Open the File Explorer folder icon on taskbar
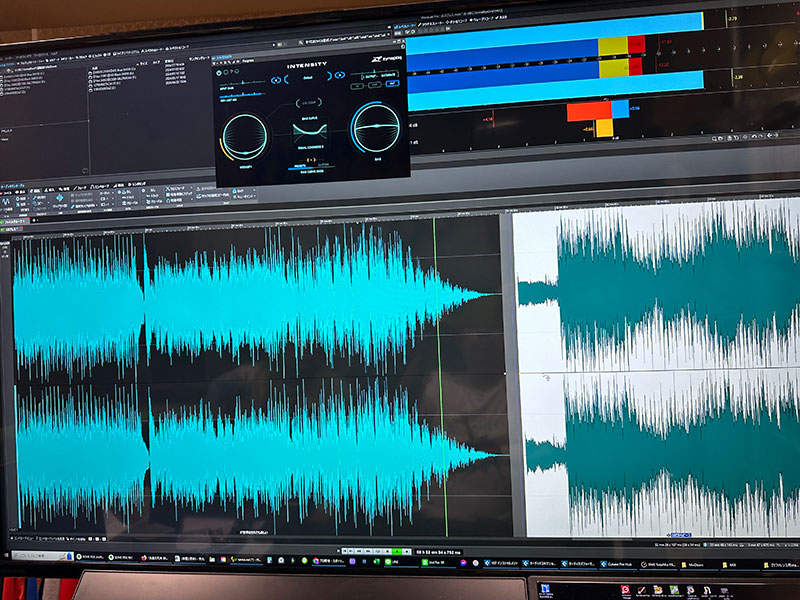Image resolution: width=800 pixels, height=600 pixels. [x=212, y=559]
